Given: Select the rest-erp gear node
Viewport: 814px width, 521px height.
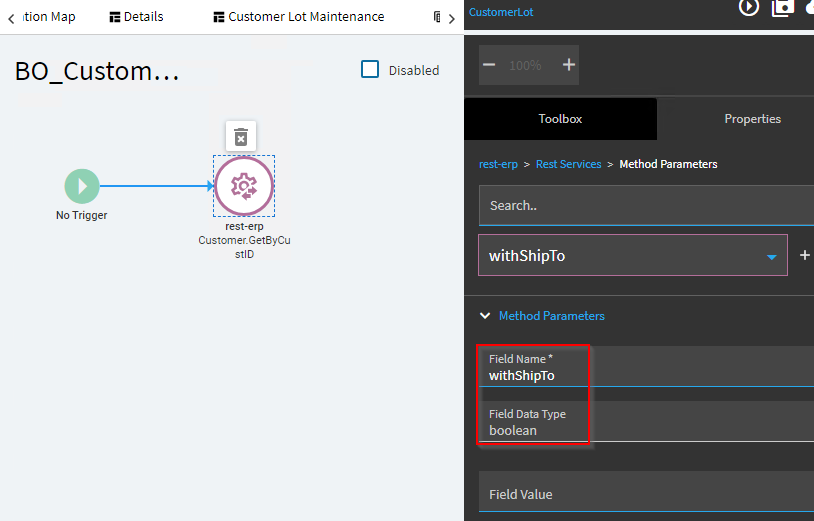Looking at the screenshot, I should [243, 185].
